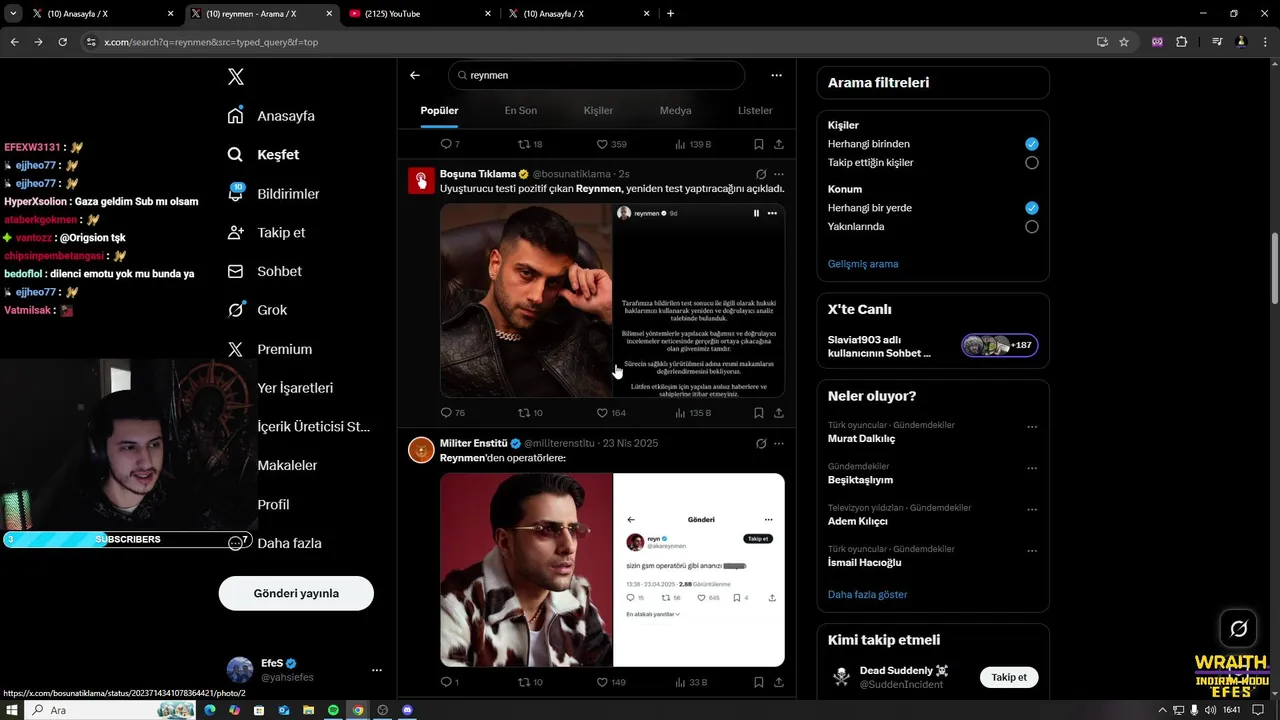Open options for Adem Kılıçcı trend
This screenshot has width=1280, height=720.
click(x=1032, y=510)
